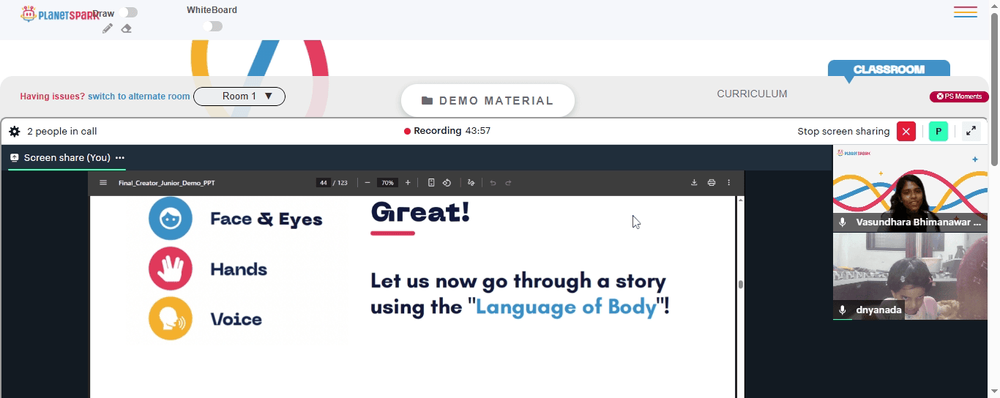1000x398 pixels.
Task: Print the PDF document
Action: coord(712,182)
